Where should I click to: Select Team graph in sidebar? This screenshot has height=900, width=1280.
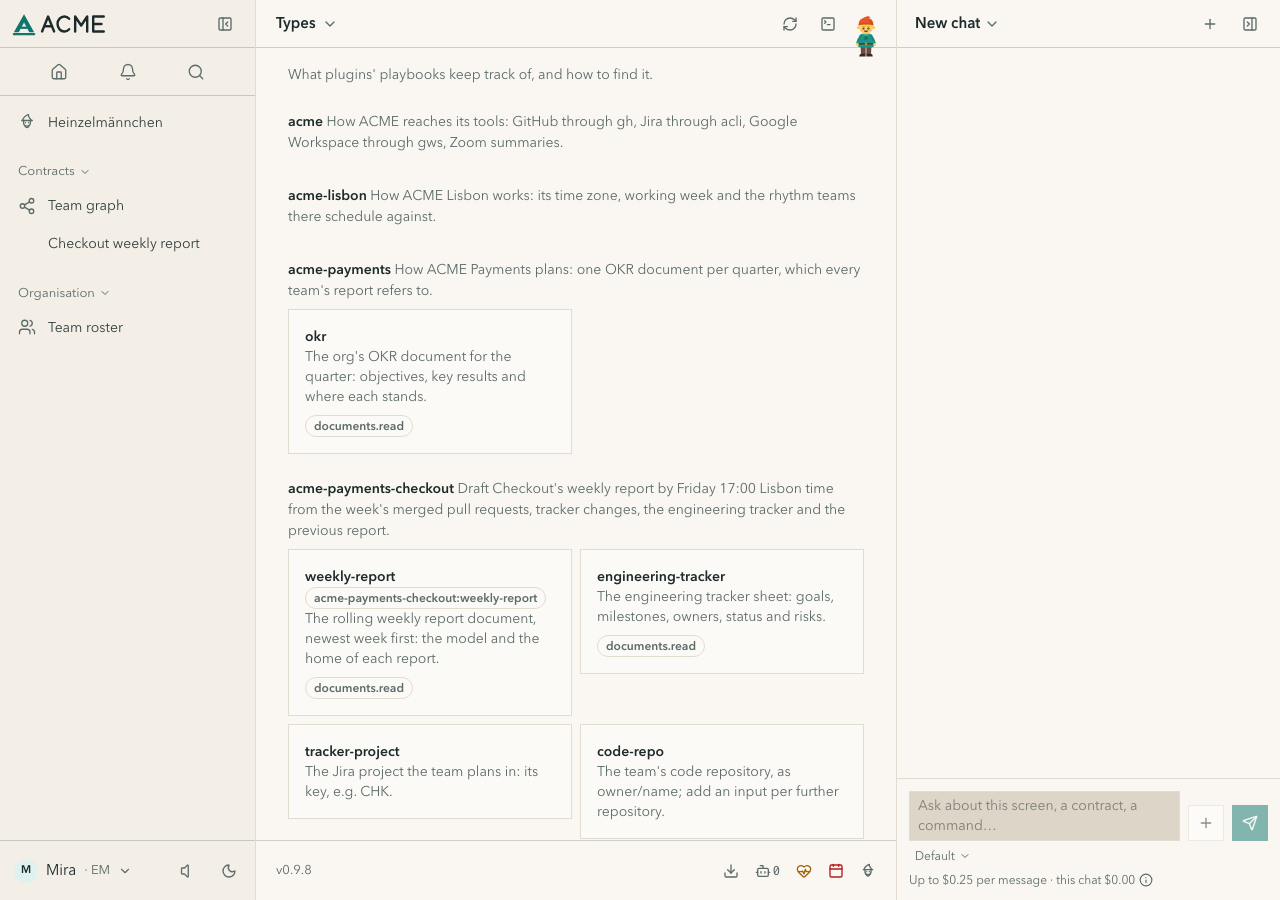pos(128,205)
